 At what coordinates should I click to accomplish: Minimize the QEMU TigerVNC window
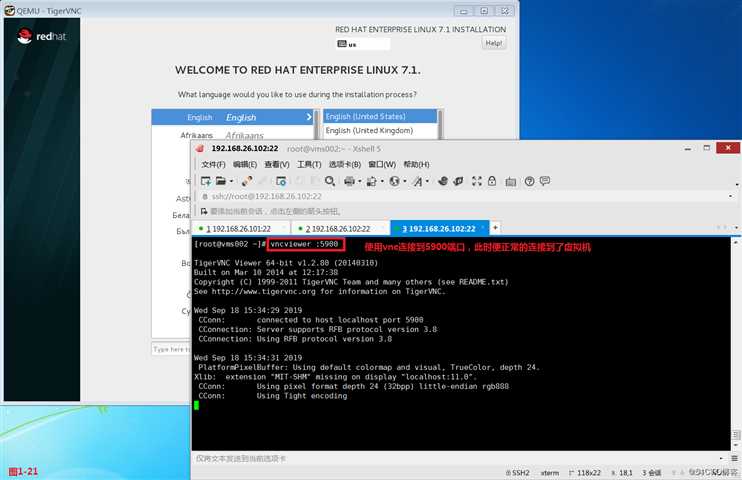[464, 11]
